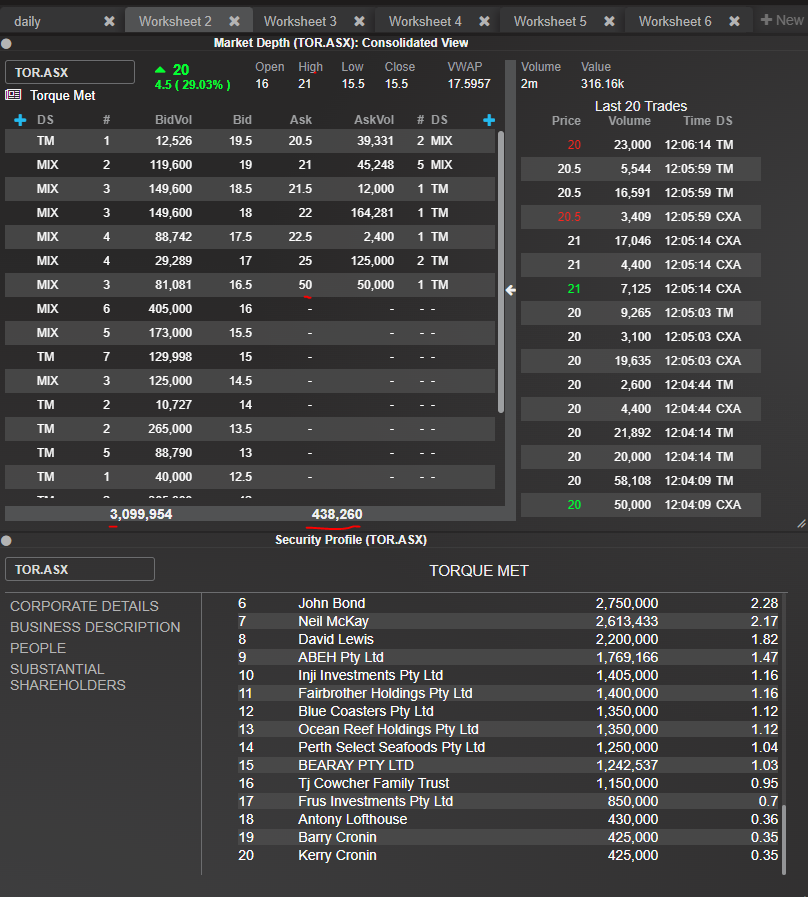Open the Worksheet 3 tab

click(300, 21)
